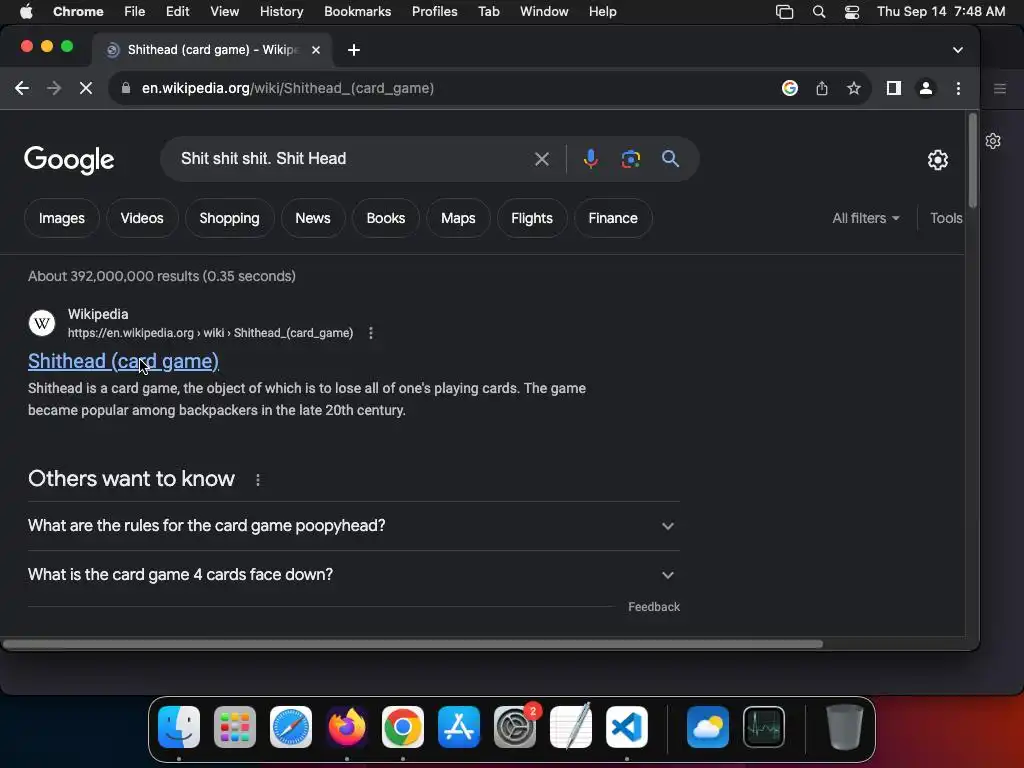The height and width of the screenshot is (768, 1024).
Task: Bookmark this page with the star icon
Action: click(x=854, y=88)
